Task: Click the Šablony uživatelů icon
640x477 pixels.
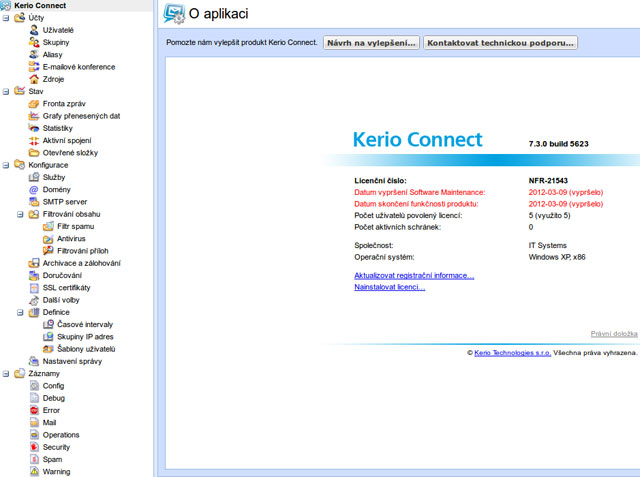Action: 49,349
